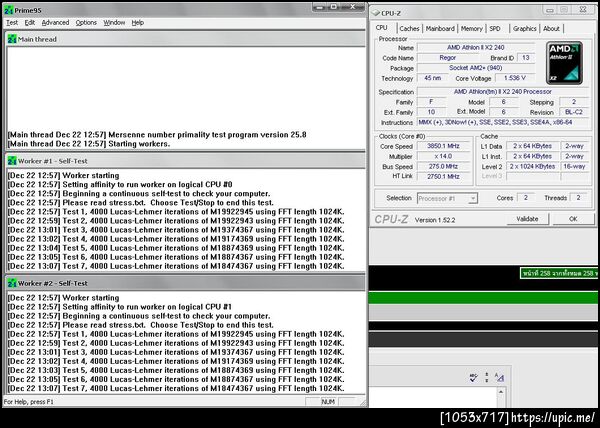The width and height of the screenshot is (600, 428).
Task: Switch to the Graphics tab in CPU-Z
Action: (x=524, y=29)
